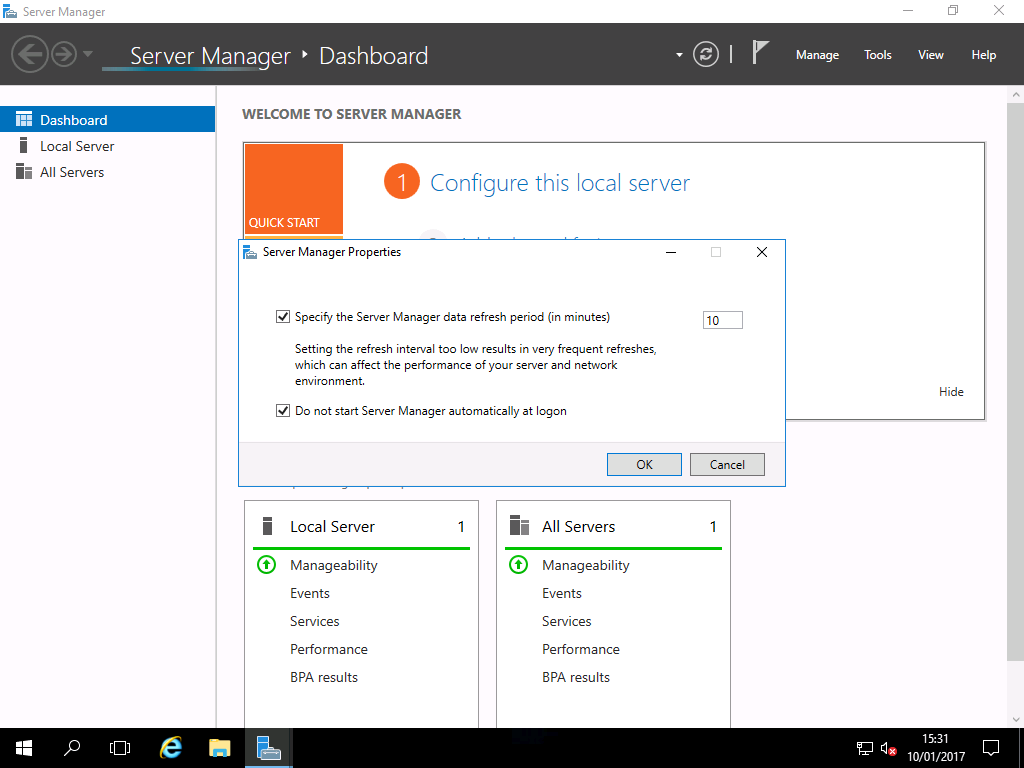Open Performance in All Servers tile
This screenshot has height=768, width=1024.
point(581,649)
